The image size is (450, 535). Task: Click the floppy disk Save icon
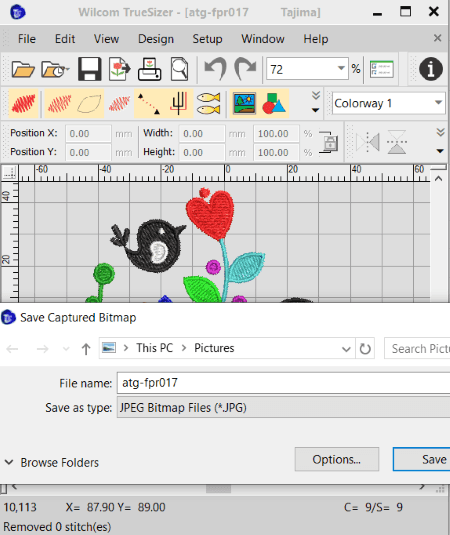pos(89,69)
